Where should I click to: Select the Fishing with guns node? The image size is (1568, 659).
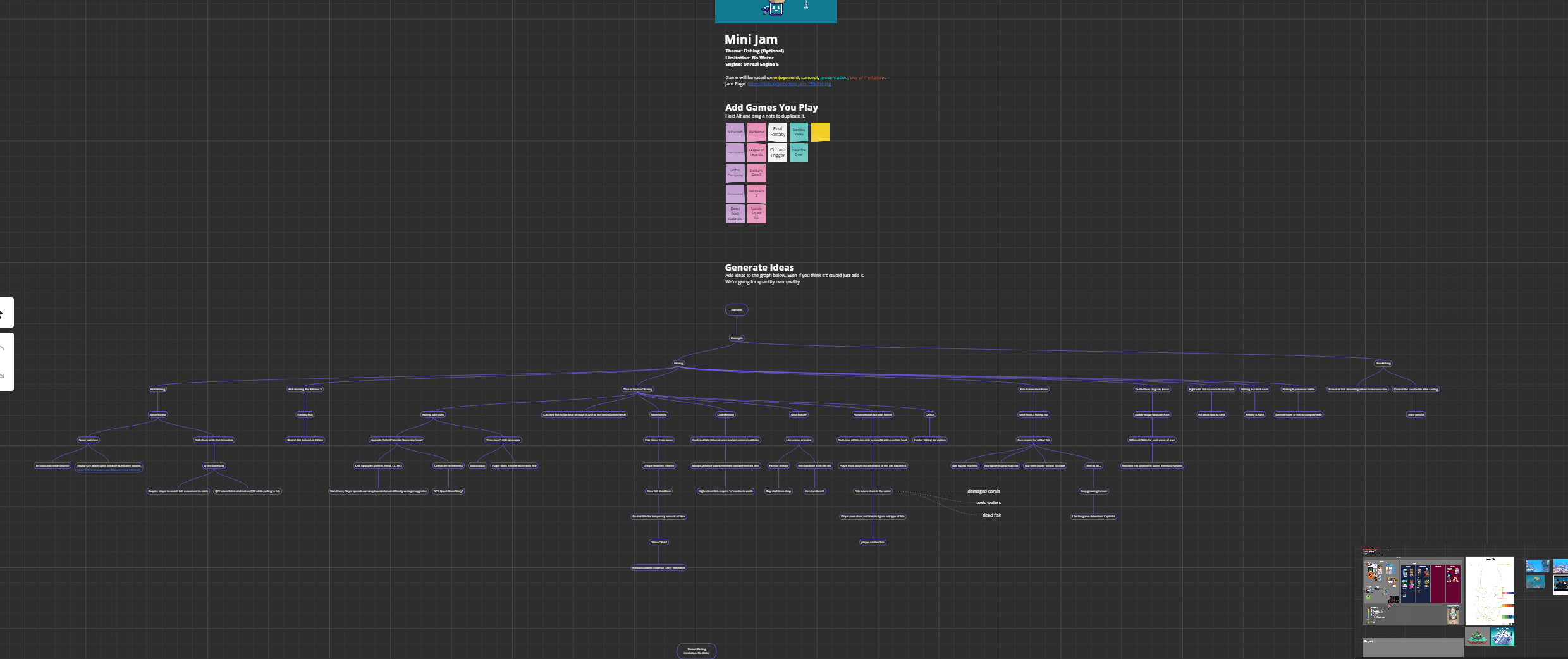433,415
